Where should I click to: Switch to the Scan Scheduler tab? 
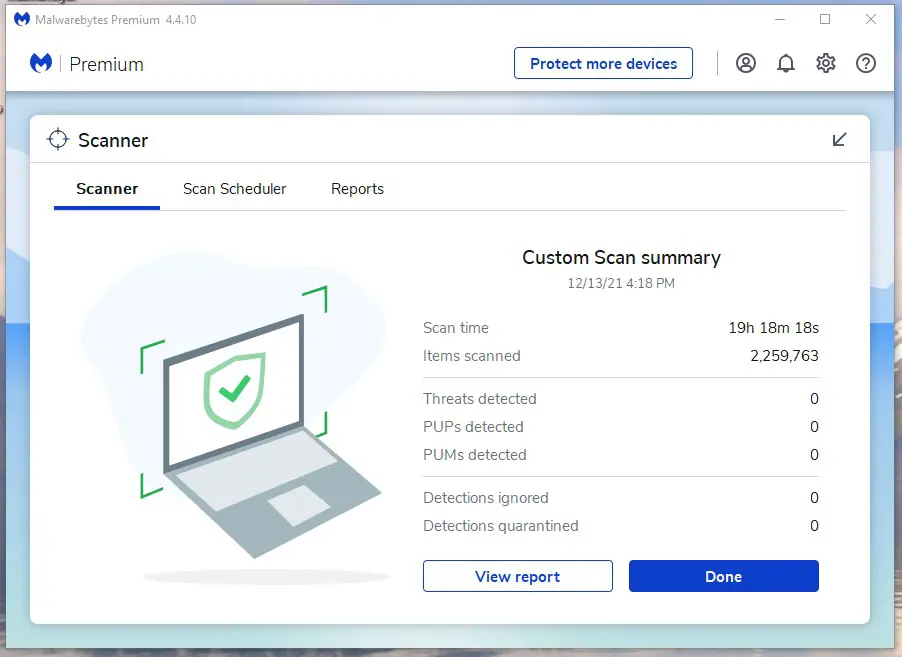click(x=234, y=189)
